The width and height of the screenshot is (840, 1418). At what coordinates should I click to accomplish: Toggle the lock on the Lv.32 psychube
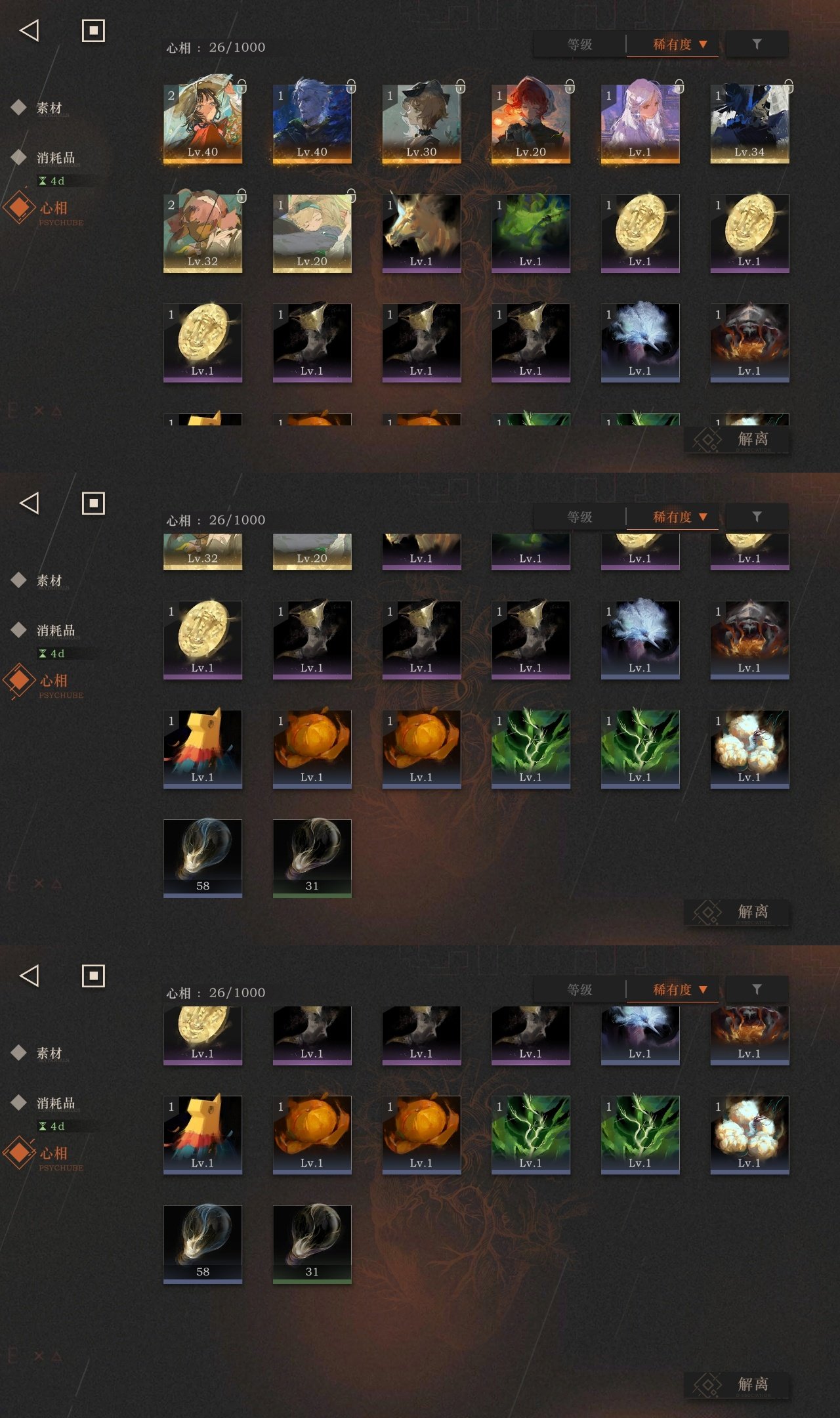pyautogui.click(x=241, y=195)
